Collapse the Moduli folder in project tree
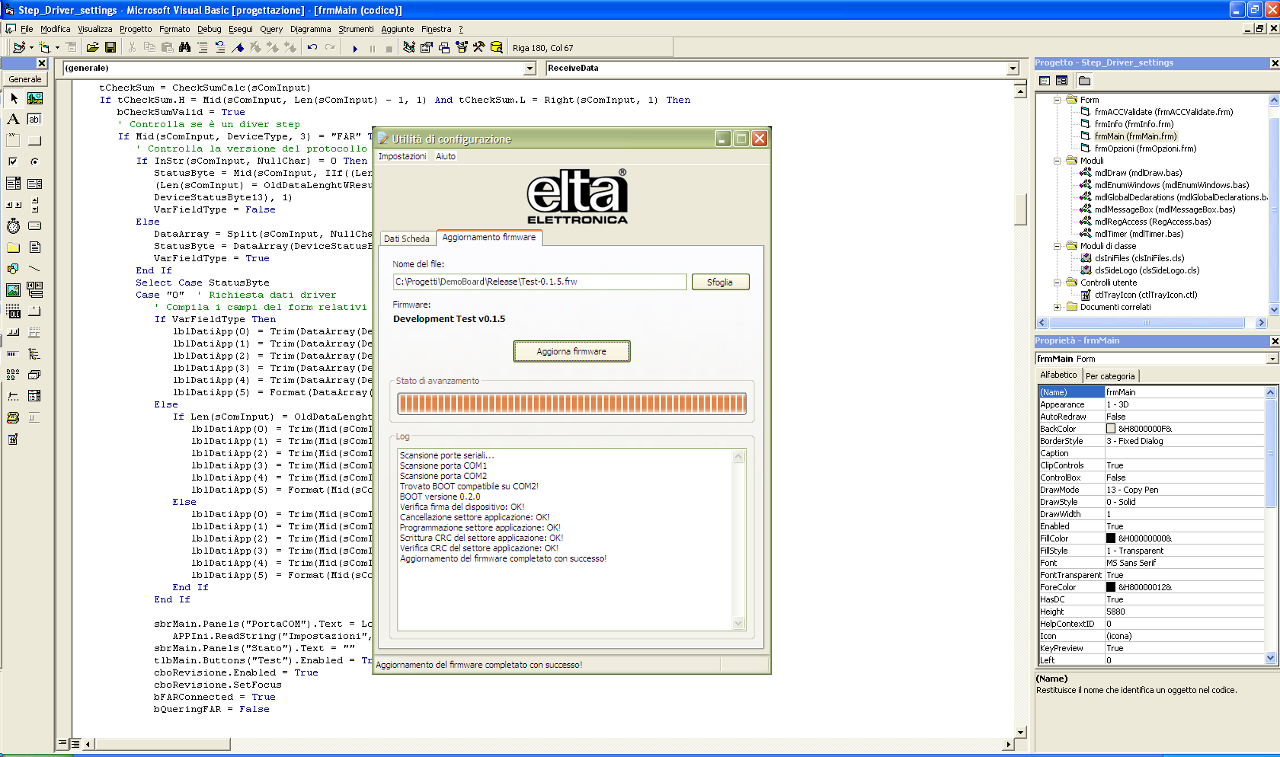This screenshot has width=1280, height=757. tap(1059, 160)
